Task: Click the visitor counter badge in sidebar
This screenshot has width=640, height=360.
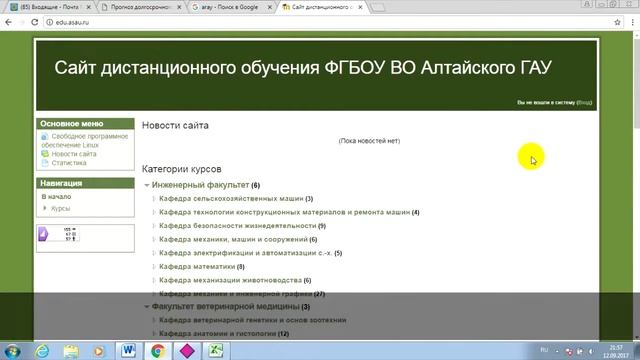Action: [x=59, y=234]
